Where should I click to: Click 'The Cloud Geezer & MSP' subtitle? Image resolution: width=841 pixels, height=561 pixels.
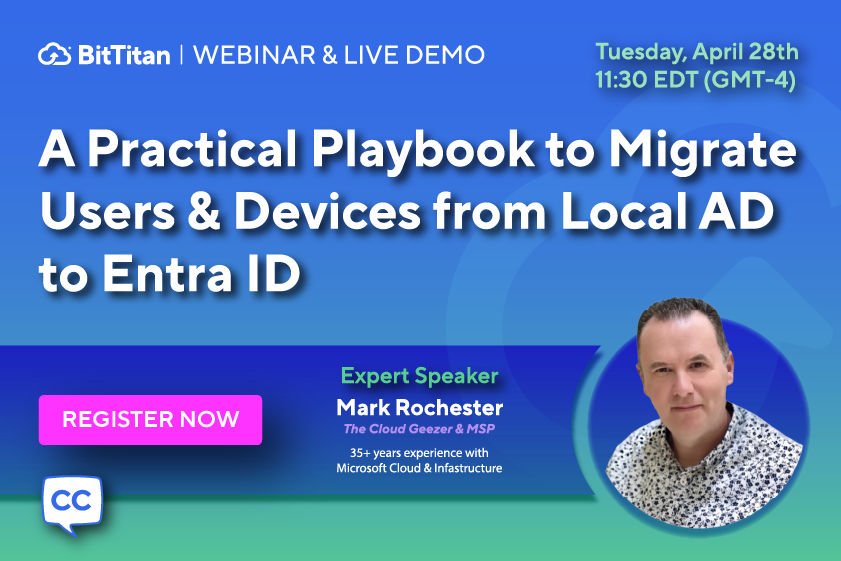(x=419, y=430)
